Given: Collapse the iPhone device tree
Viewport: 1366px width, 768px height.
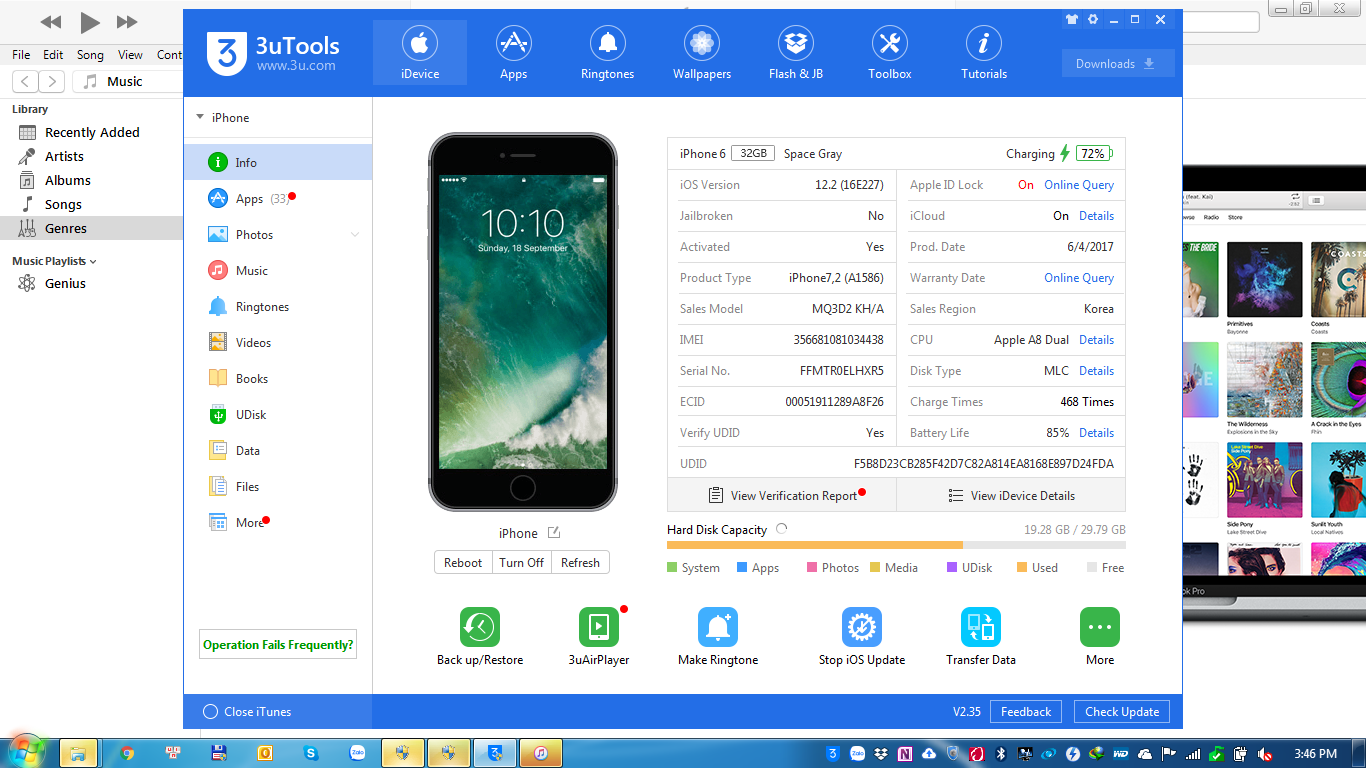Looking at the screenshot, I should [200, 118].
